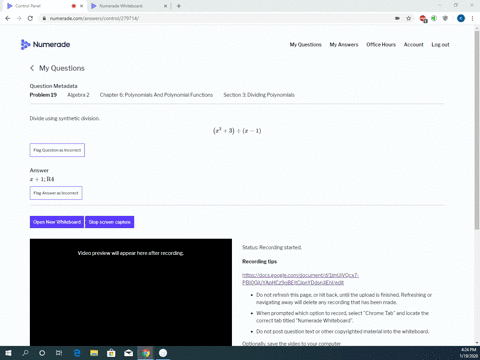Switch to Numerade Whiteboard tab
The height and width of the screenshot is (360, 480).
click(x=129, y=6)
